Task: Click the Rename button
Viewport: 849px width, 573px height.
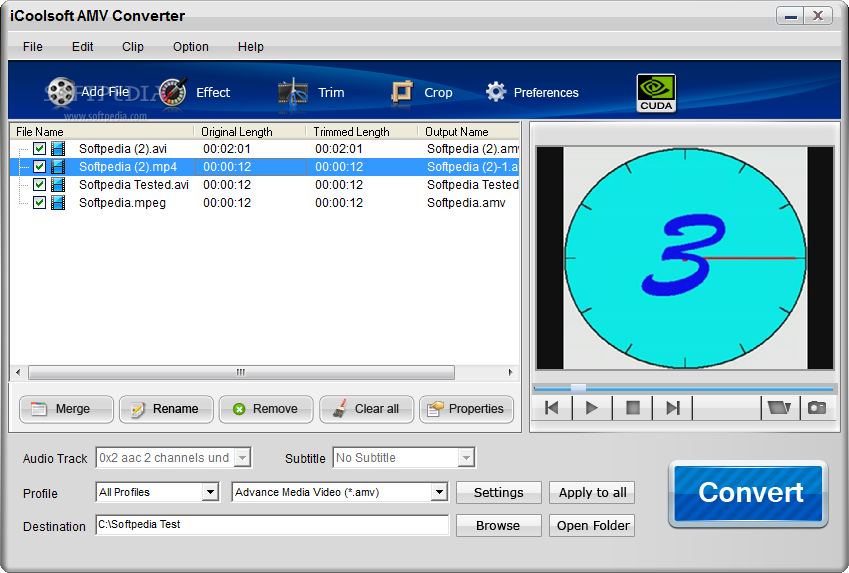Action: tap(166, 409)
